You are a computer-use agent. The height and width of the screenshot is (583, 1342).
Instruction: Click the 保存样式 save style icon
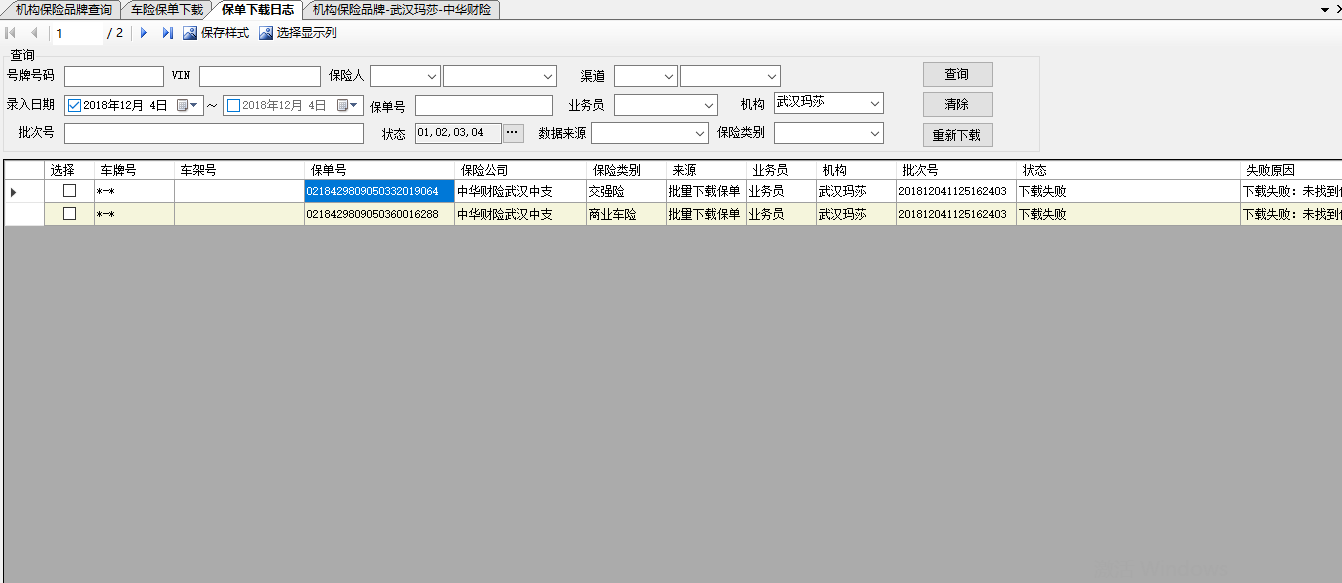(x=190, y=33)
